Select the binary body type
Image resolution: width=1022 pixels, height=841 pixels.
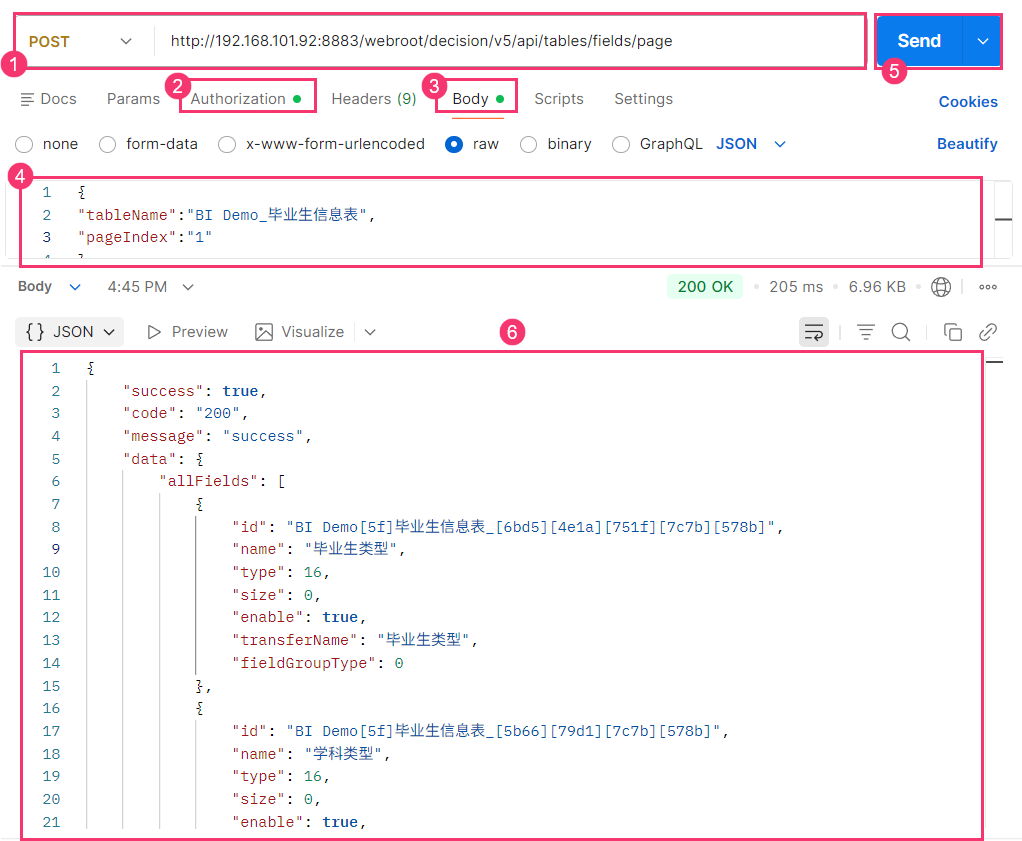pos(529,144)
